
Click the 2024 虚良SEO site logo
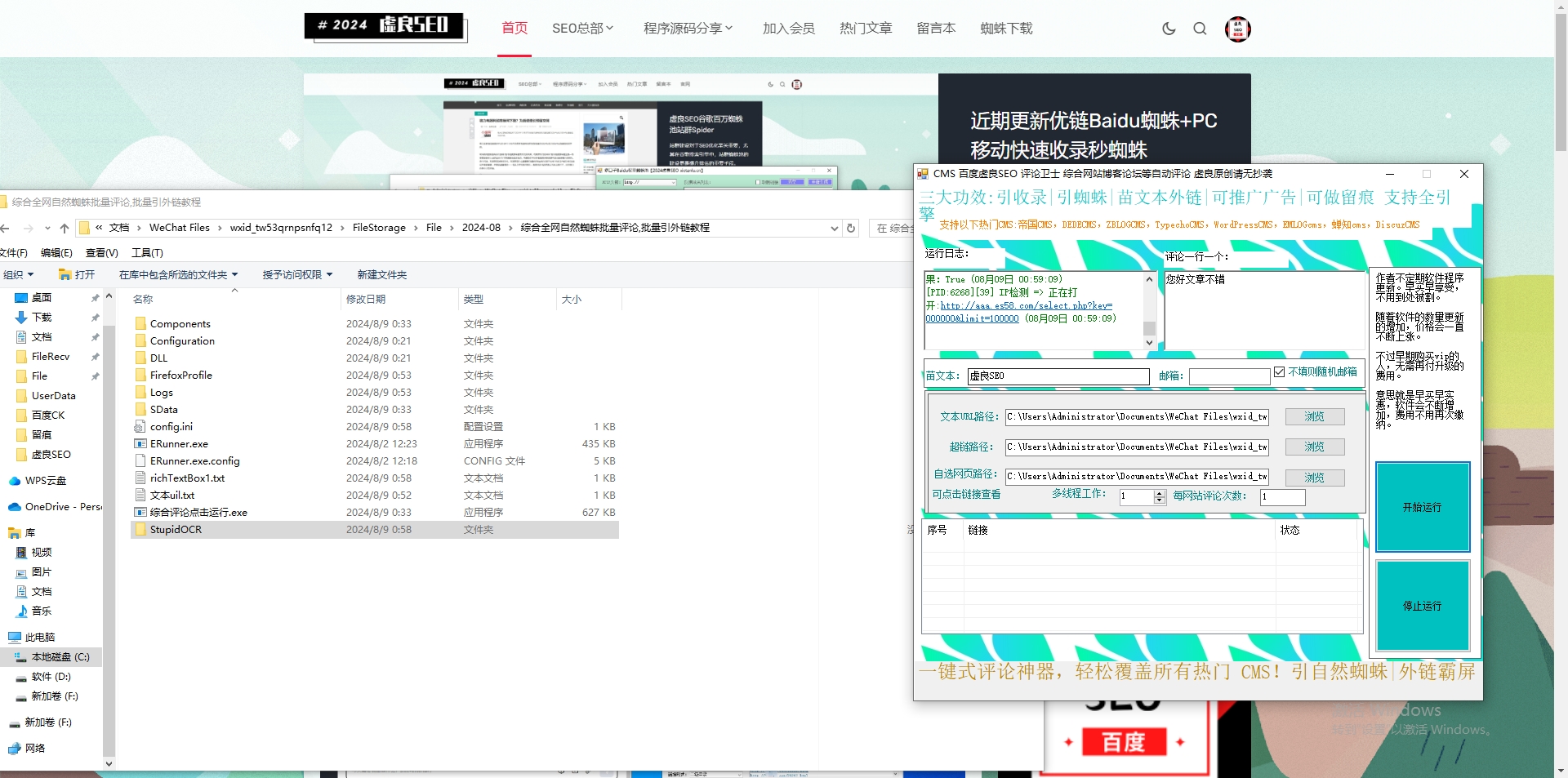coord(385,26)
